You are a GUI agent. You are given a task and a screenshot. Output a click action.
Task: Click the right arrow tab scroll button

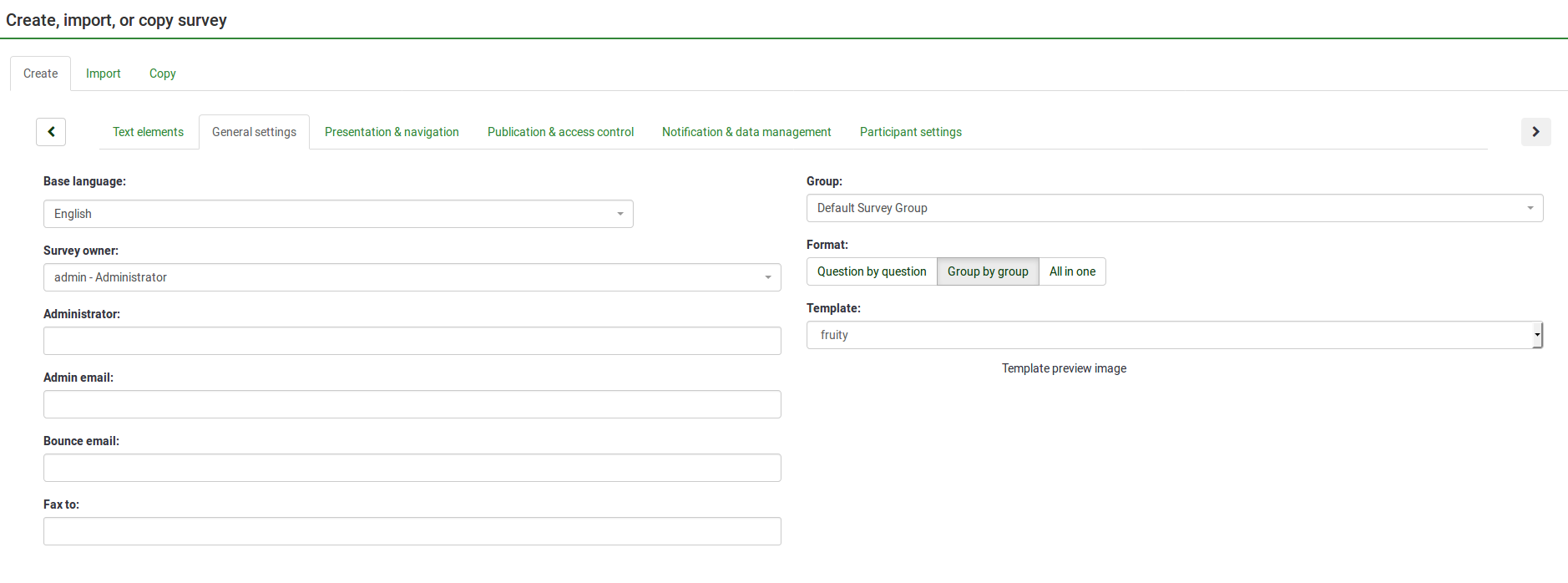[1535, 132]
